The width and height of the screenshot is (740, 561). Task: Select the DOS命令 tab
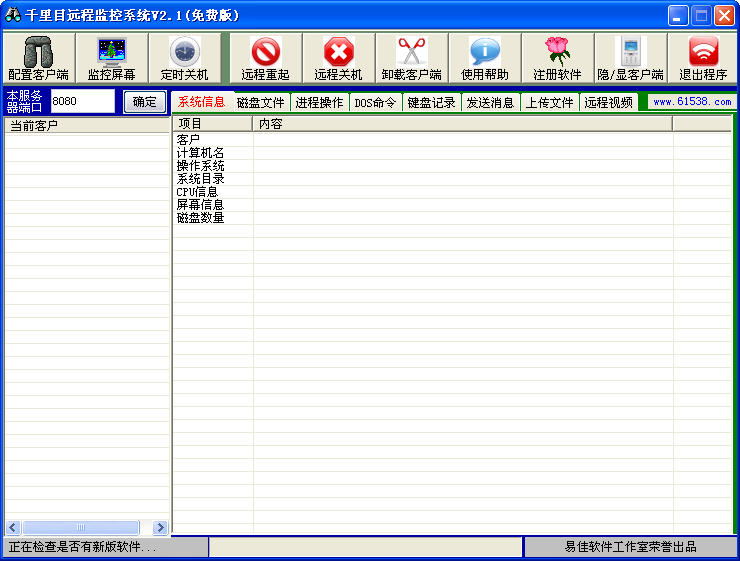coord(375,102)
